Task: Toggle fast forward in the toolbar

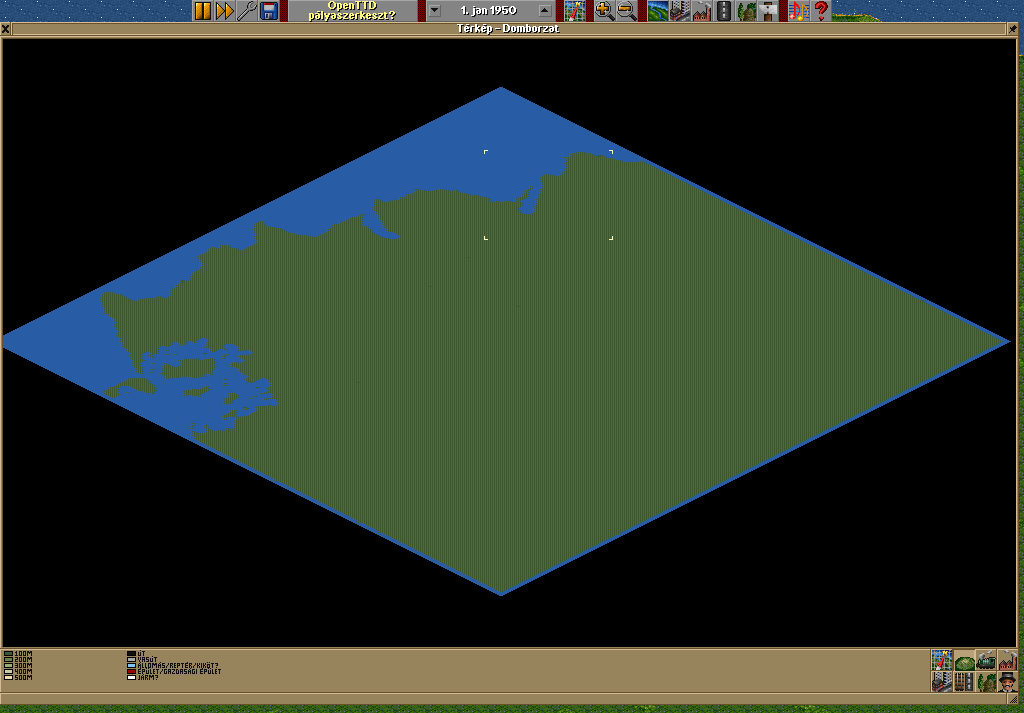Action: coord(225,10)
